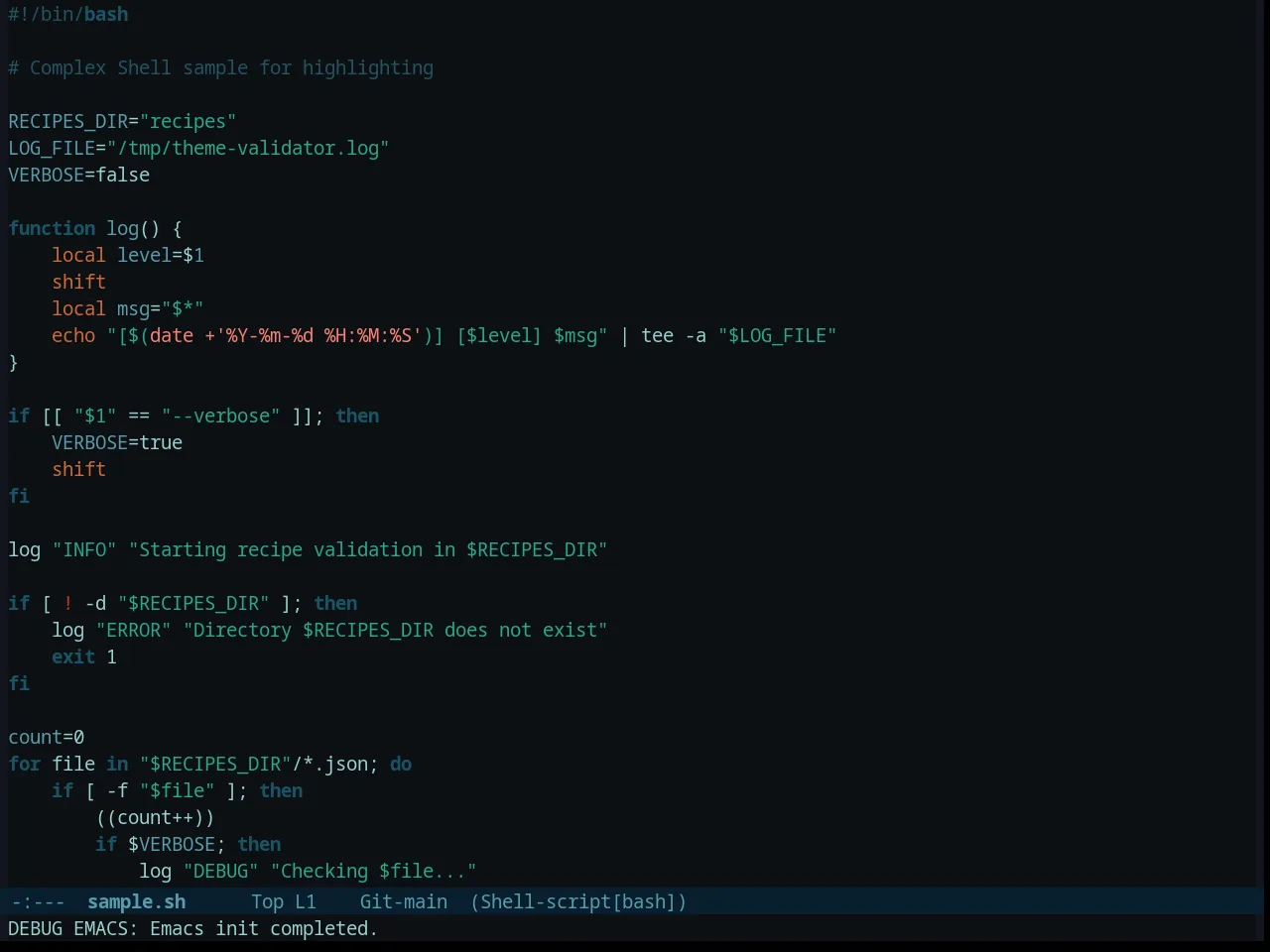Click the function keyword before log()
Screen dimensions: 1270x952
pos(52,228)
